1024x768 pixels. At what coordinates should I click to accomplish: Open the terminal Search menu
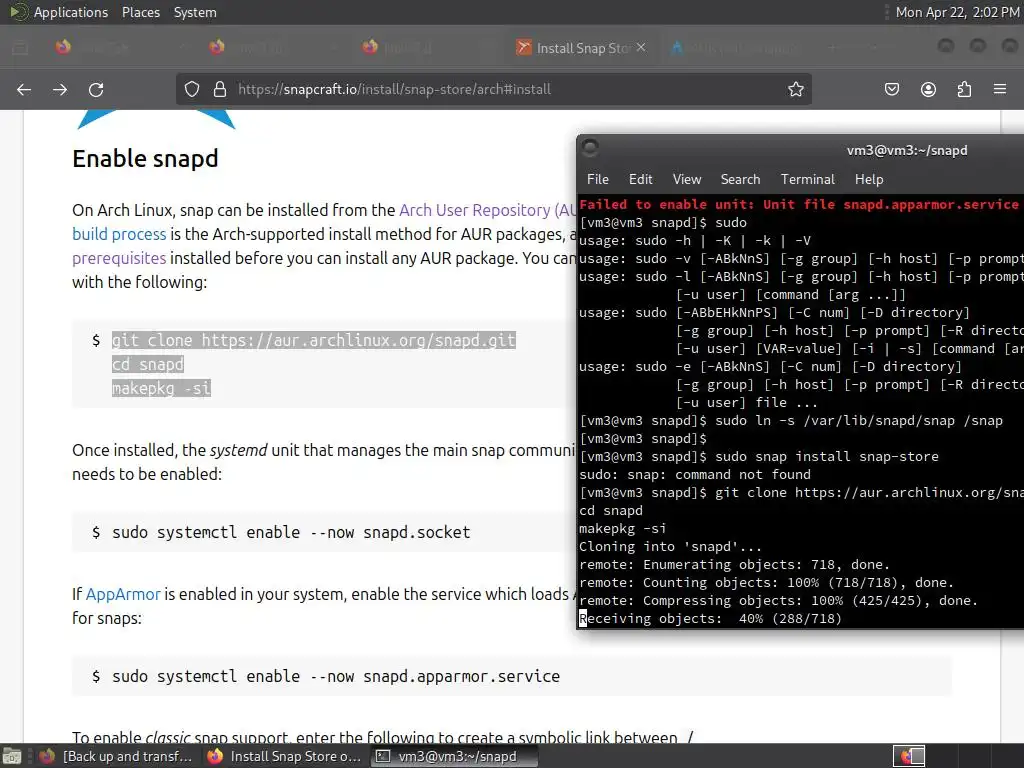coord(740,179)
